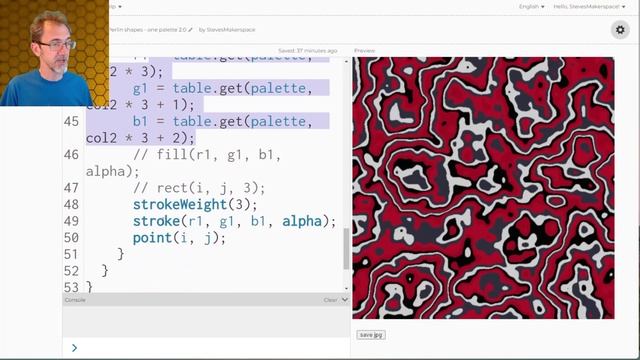The image size is (640, 360).
Task: Click the code editor vertical scrollbar thumb
Action: [347, 249]
